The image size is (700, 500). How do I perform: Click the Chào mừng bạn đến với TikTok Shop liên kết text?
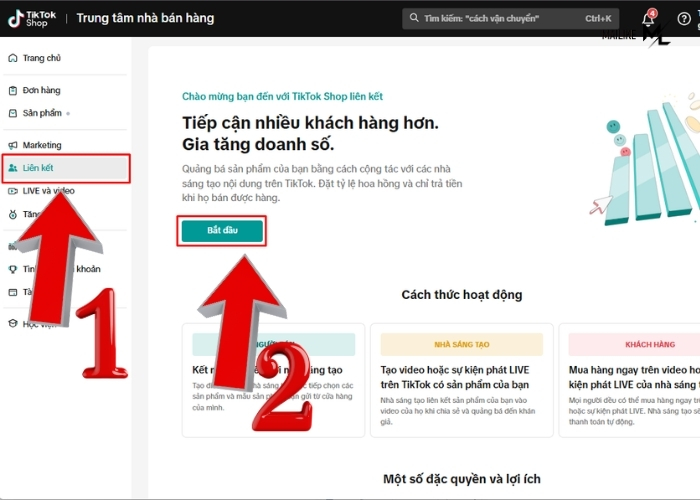tap(282, 96)
